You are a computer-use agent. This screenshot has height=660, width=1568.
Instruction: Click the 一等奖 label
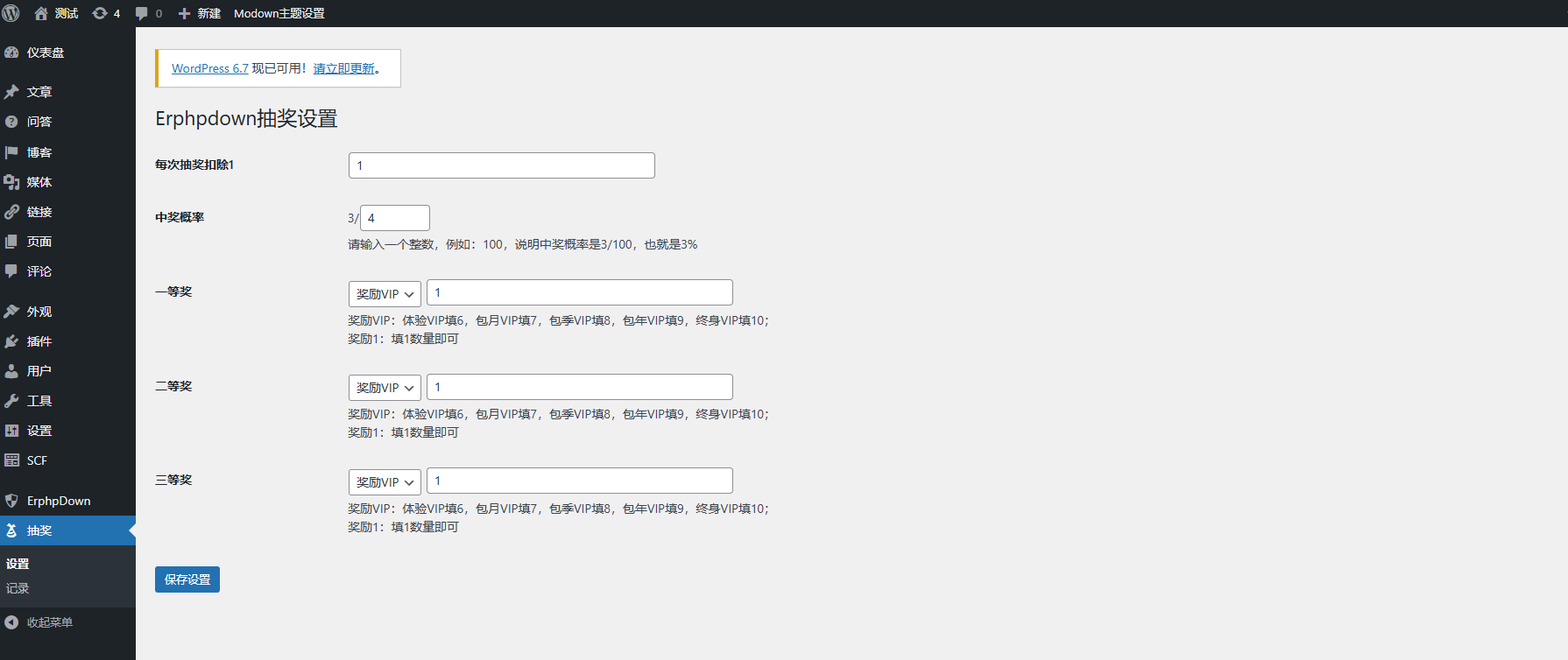(173, 291)
